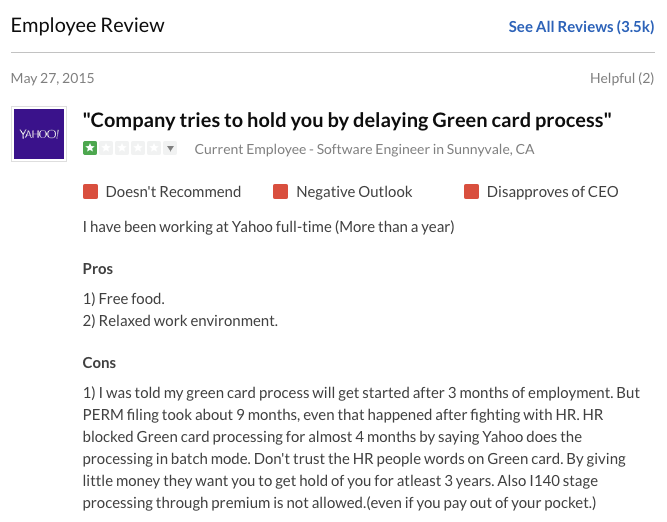
Task: Click the red Disapproves of CEO indicator
Action: pos(471,191)
